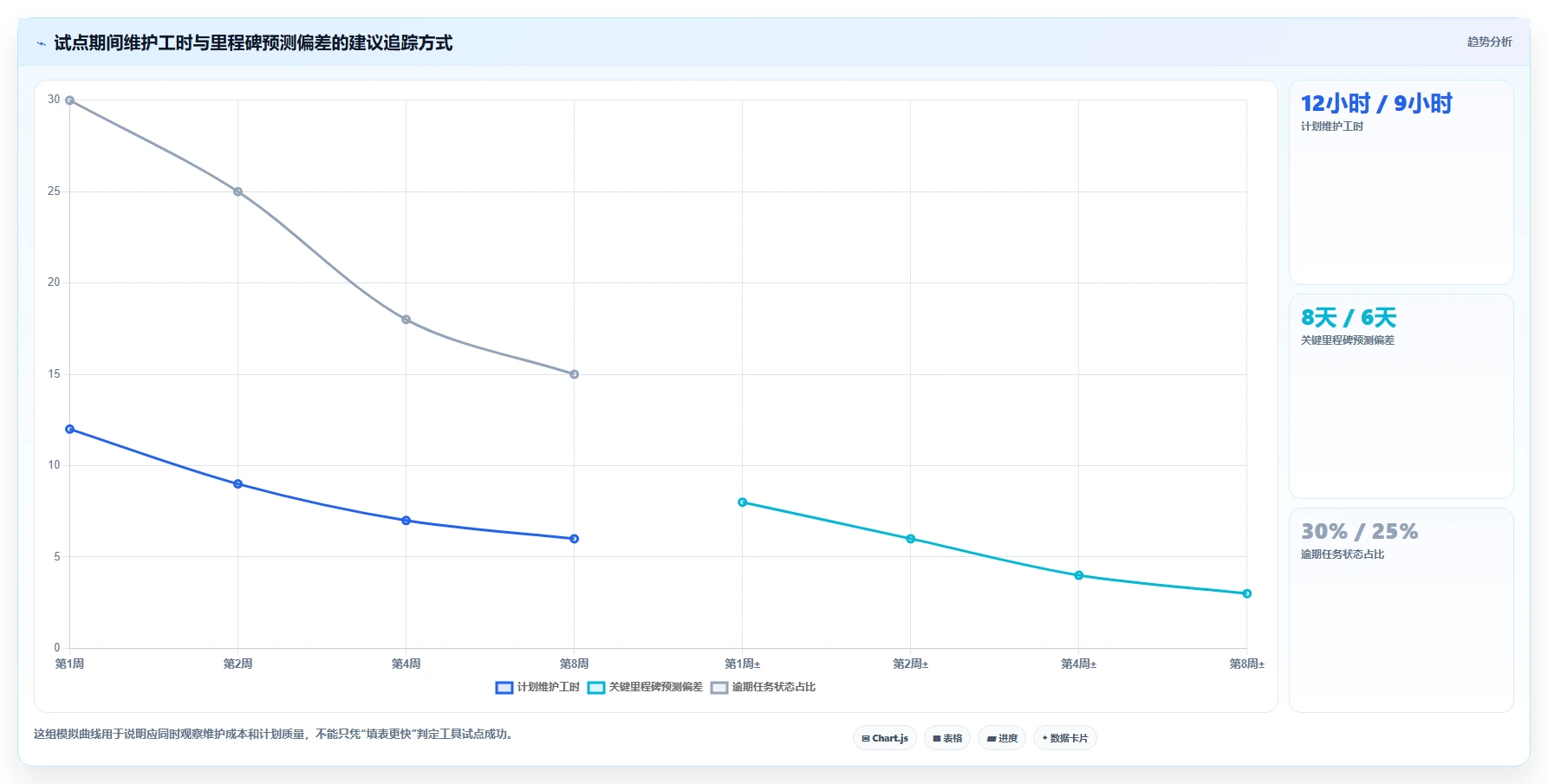The image size is (1548, 784).
Task: Select the teal data point at 第2周± (6)
Action: [x=911, y=539]
